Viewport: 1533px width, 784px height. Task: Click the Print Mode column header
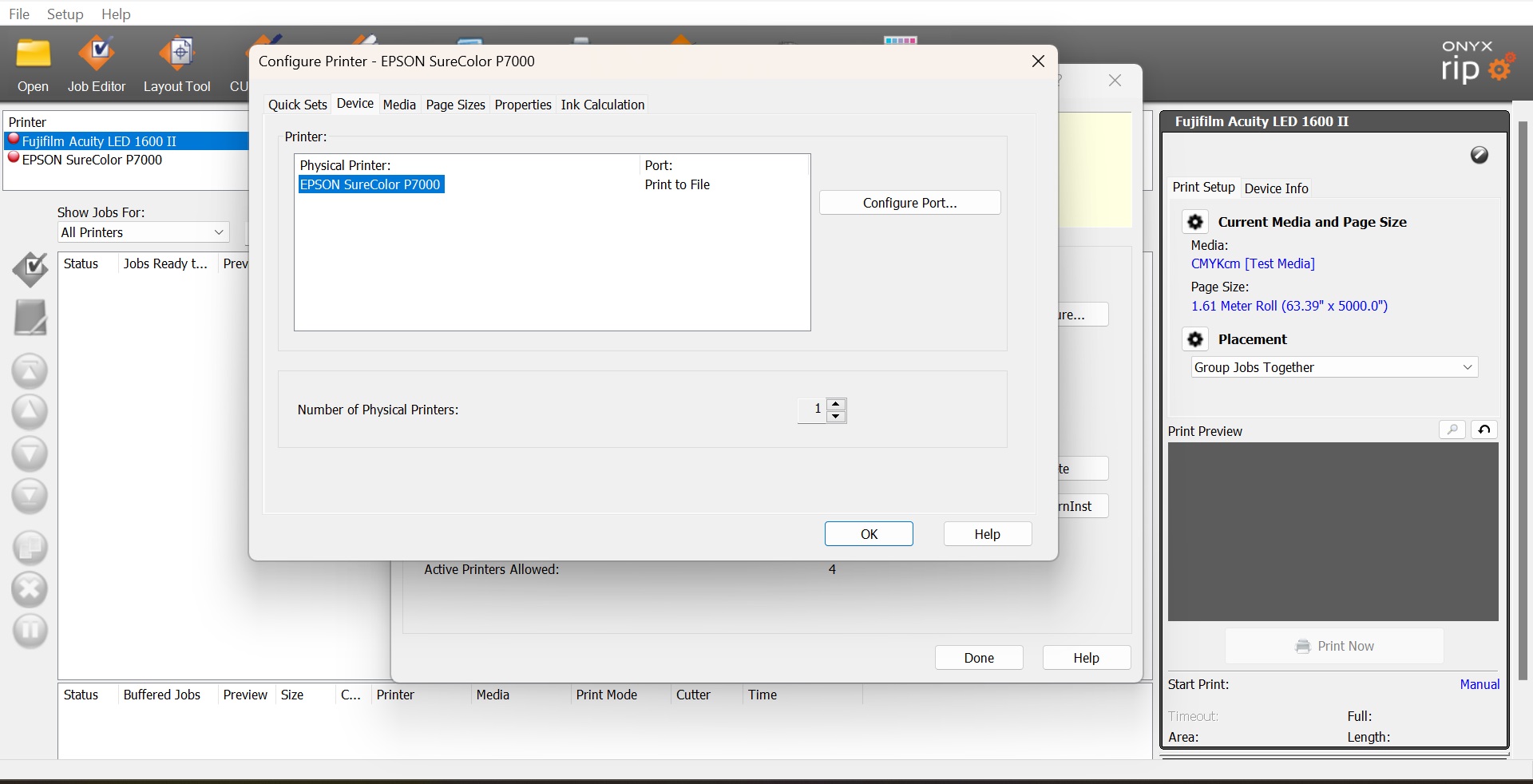(620, 695)
